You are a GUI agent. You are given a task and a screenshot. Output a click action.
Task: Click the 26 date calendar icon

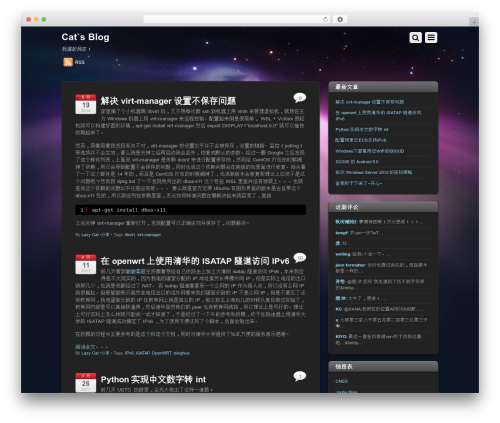coord(86,383)
